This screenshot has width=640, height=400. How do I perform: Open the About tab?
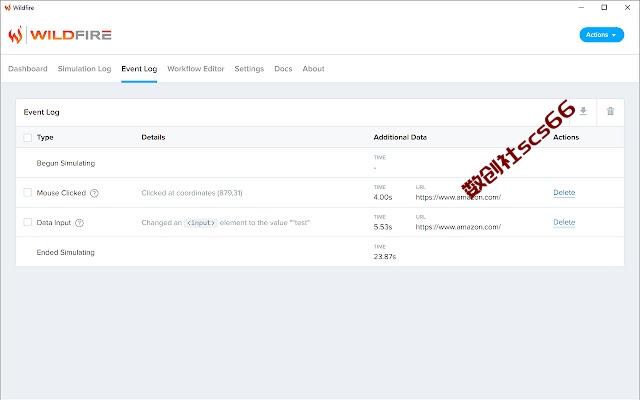313,69
